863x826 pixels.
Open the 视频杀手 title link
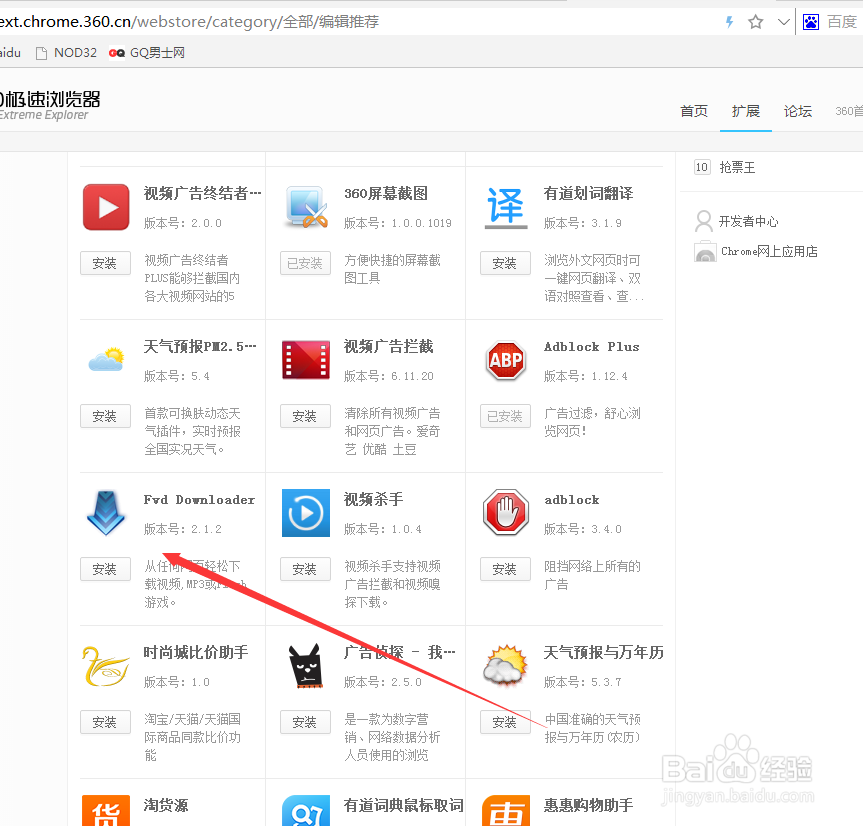click(374, 500)
